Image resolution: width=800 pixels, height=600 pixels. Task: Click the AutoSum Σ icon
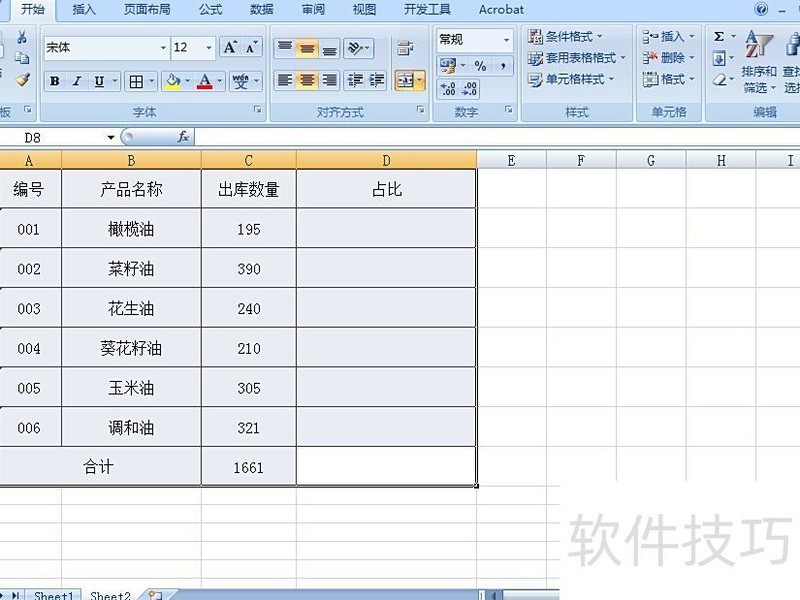(x=719, y=35)
